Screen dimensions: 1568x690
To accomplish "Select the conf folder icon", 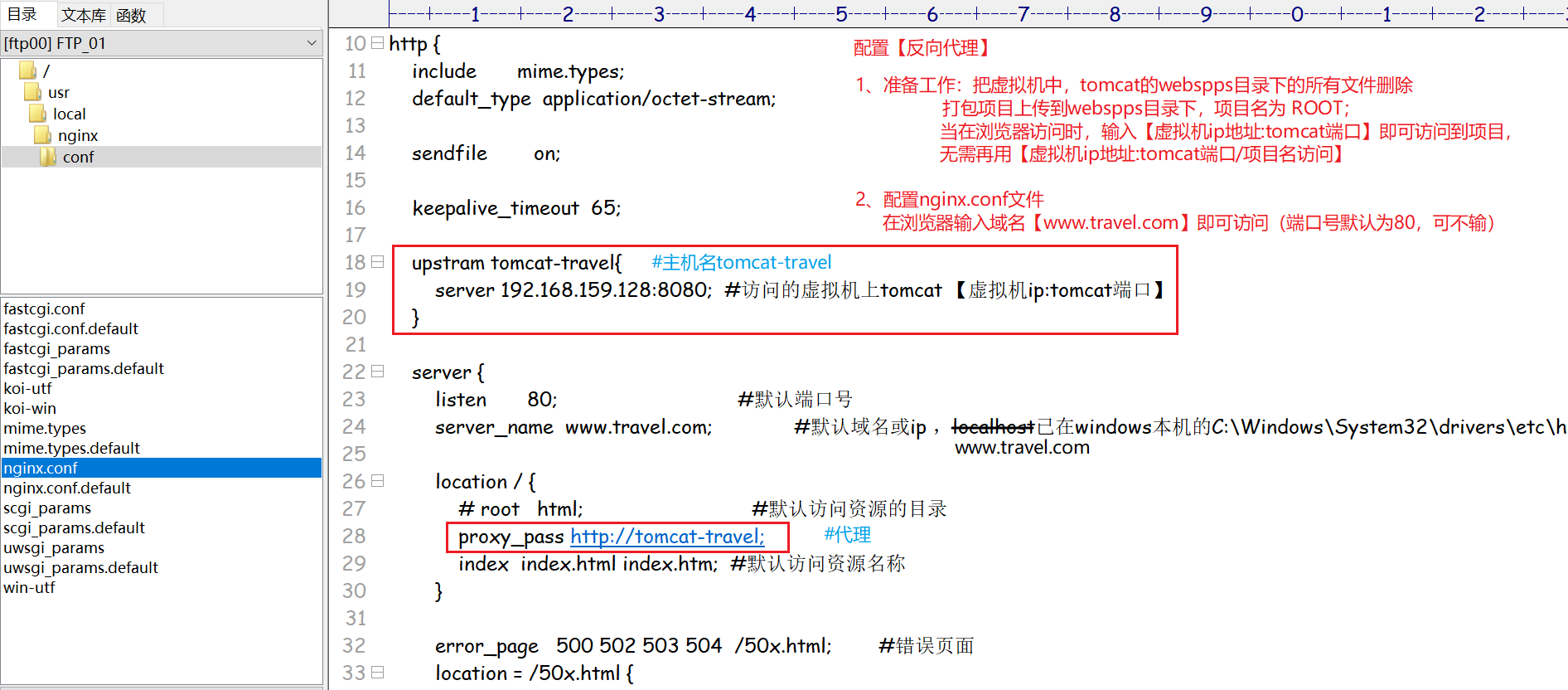I will coord(47,157).
